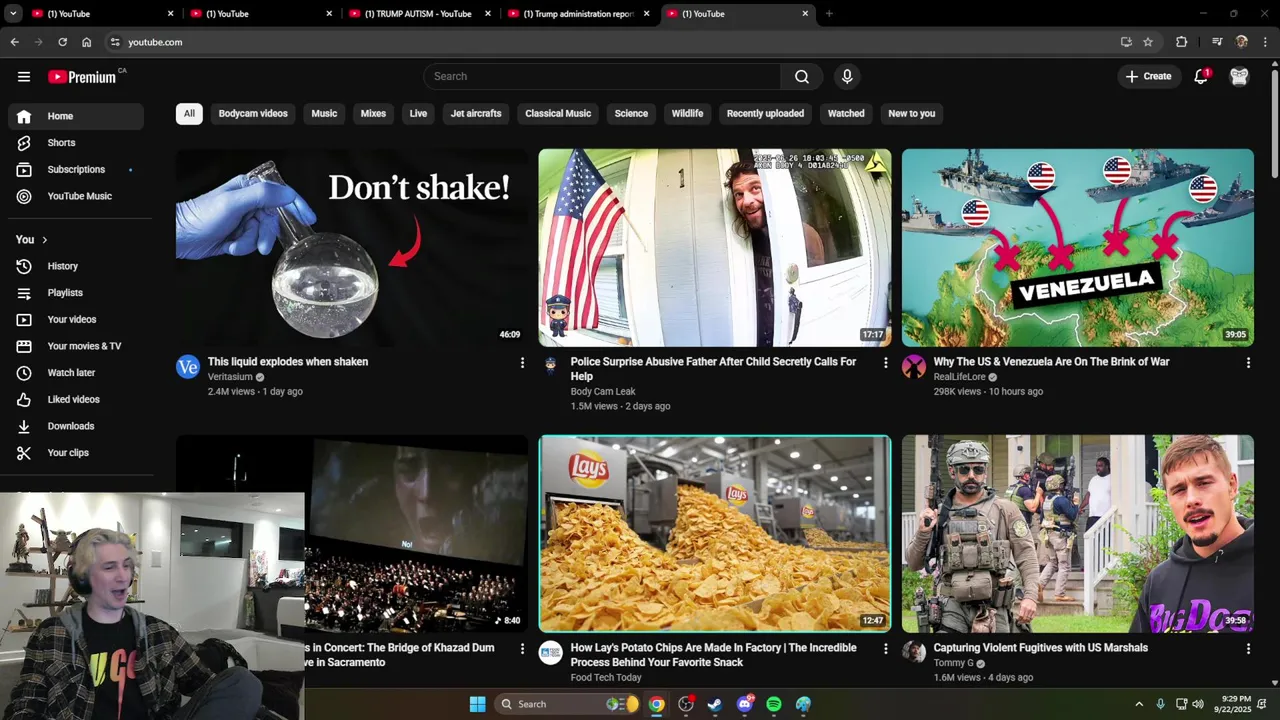Open YouTube Music from the sidebar

(x=76, y=196)
